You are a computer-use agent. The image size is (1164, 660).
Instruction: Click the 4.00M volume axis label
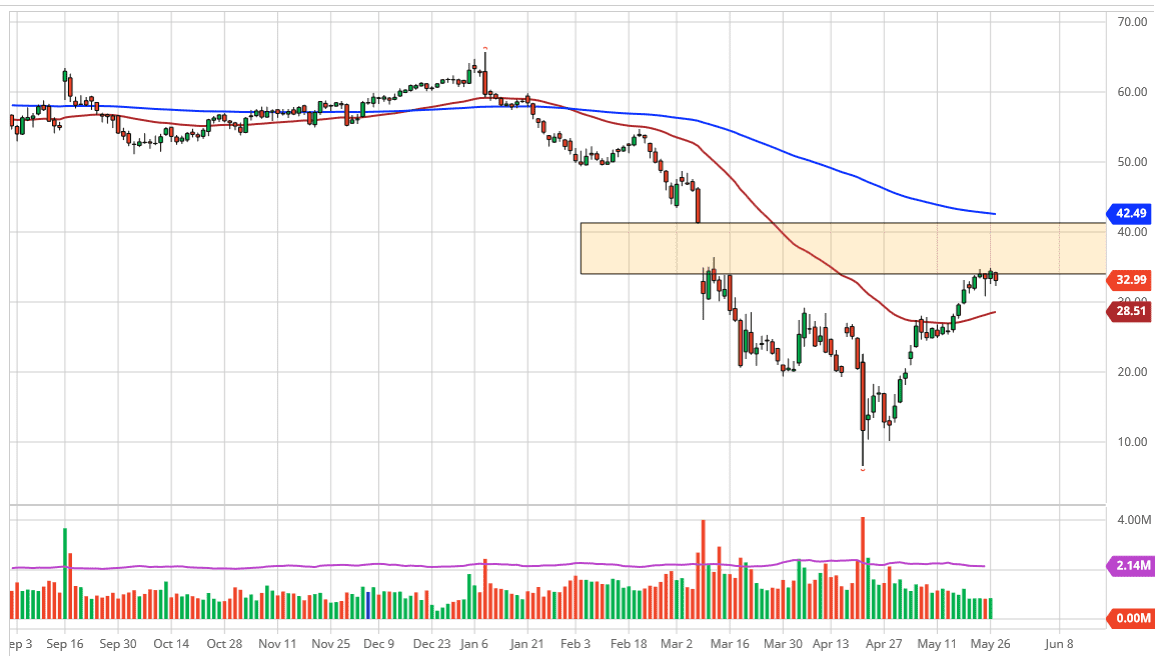[x=1134, y=520]
